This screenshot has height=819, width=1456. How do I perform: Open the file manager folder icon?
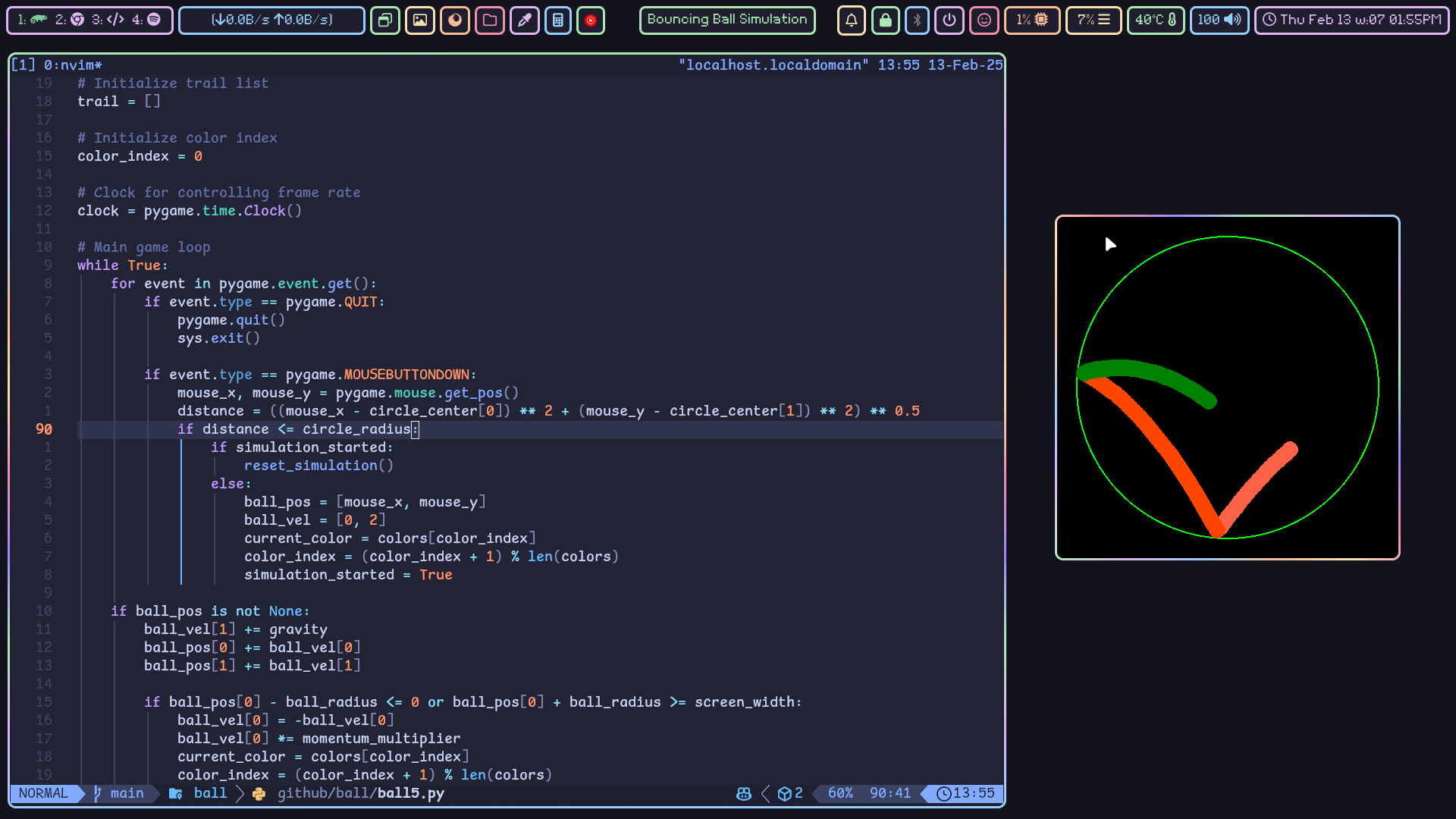pos(490,20)
